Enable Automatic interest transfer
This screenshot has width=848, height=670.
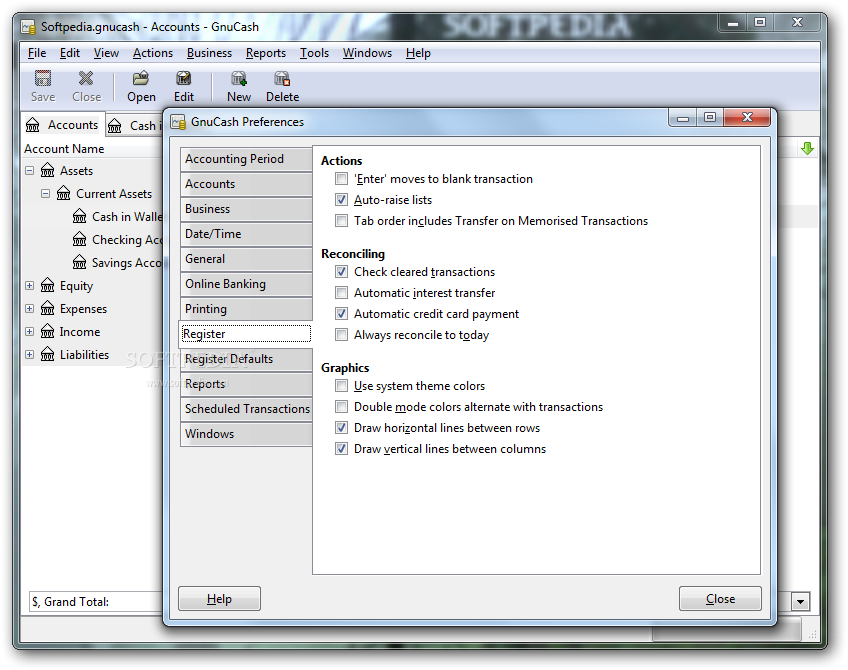click(x=341, y=293)
